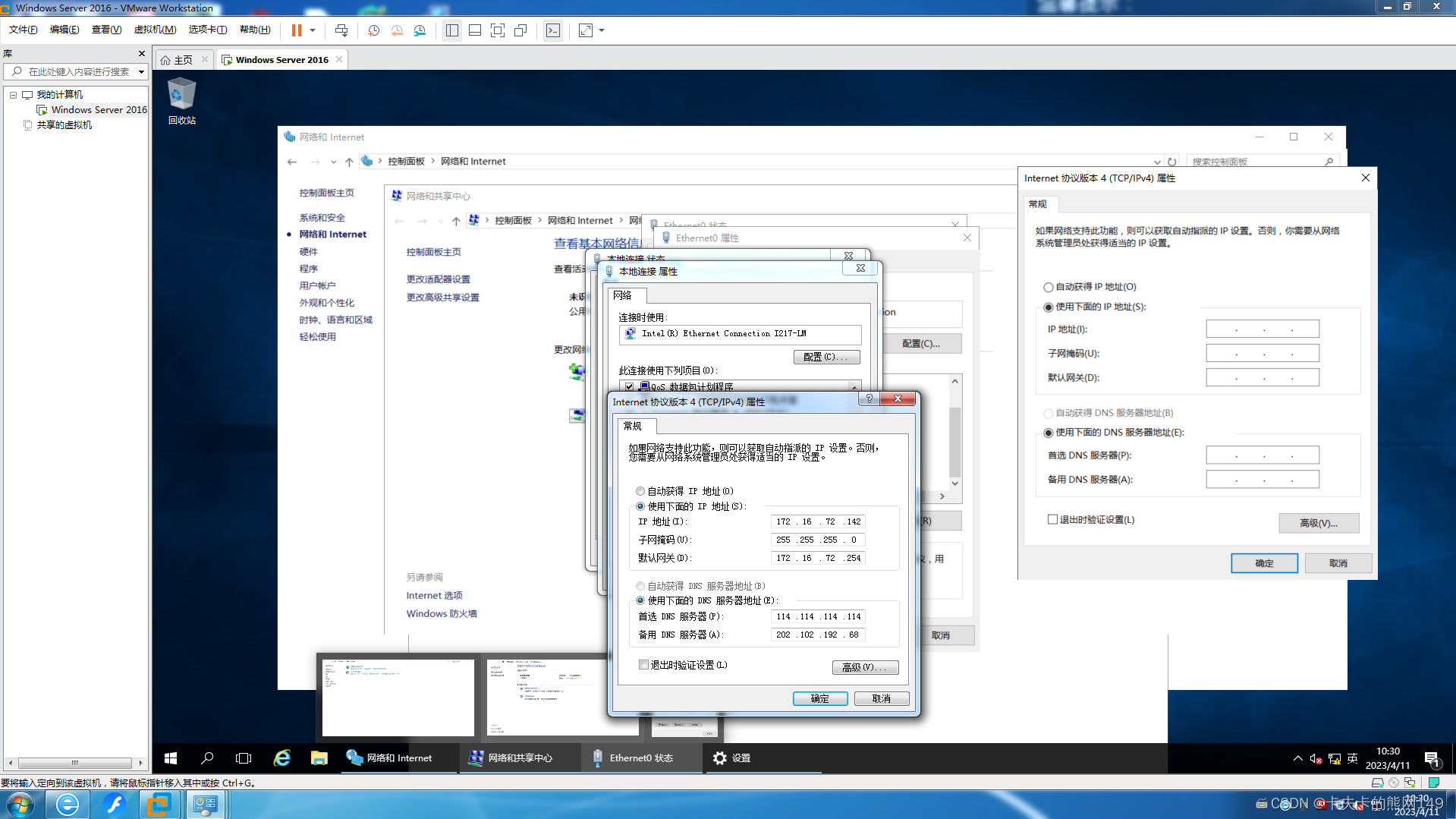Screen dimensions: 1456x819
Task: Select 使用下面的 IP 地址(S) in blank IPv4 dialog
Action: click(1049, 307)
